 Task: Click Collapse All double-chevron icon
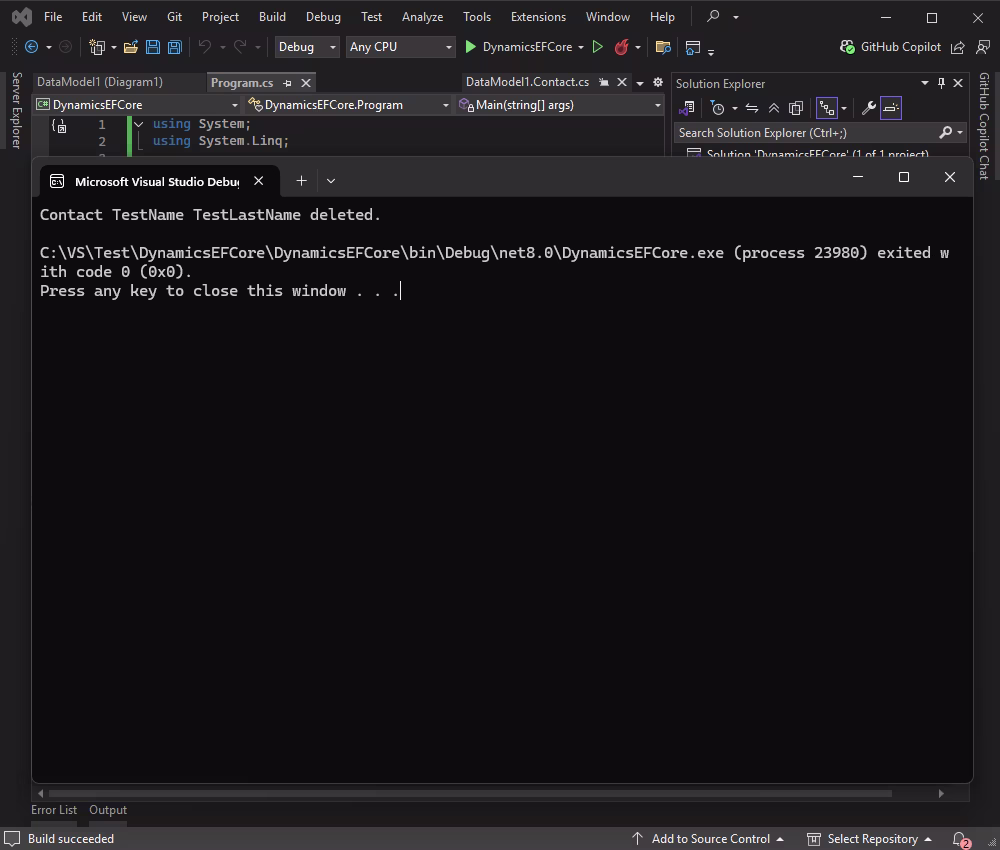[x=774, y=108]
